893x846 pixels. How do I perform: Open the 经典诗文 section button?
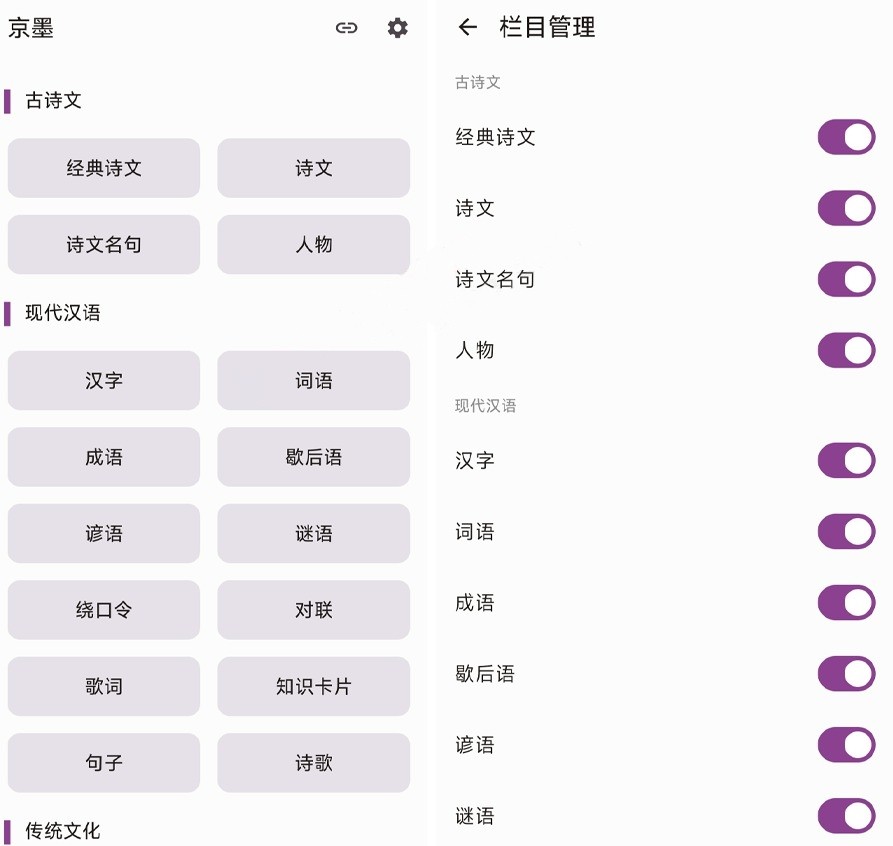click(104, 168)
